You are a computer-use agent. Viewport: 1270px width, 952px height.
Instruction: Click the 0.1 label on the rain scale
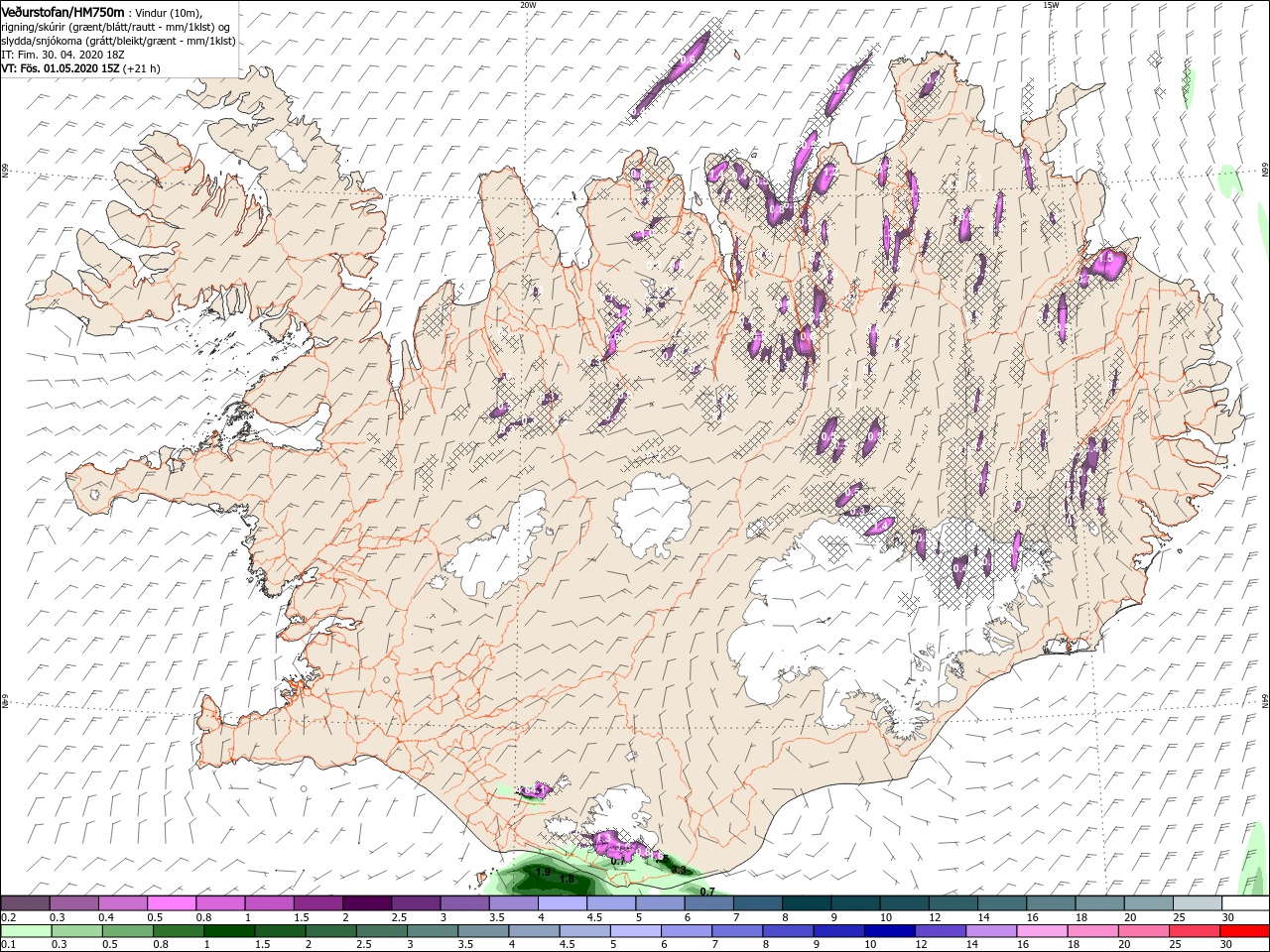pos(7,945)
